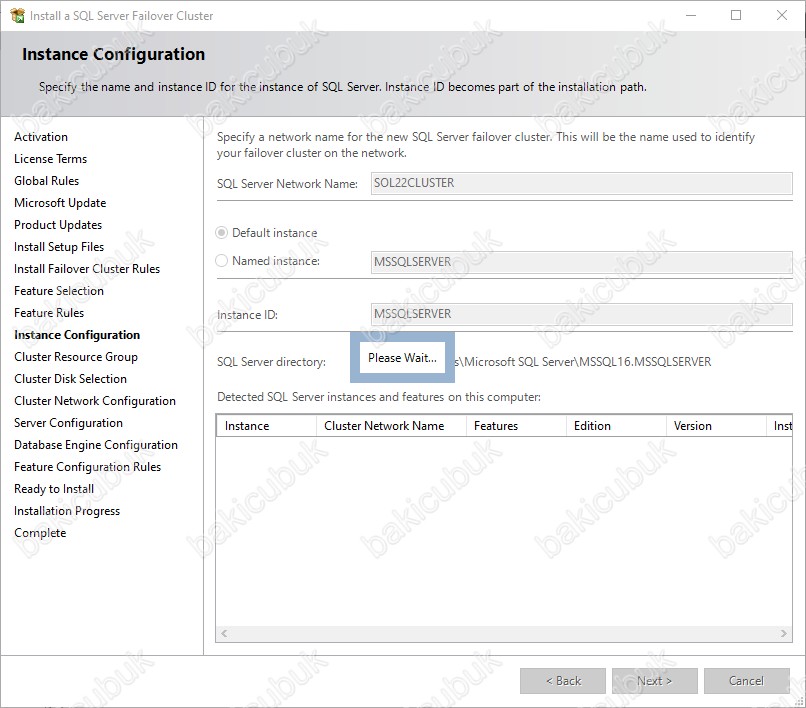Select the Feature Selection step
806x708 pixels.
point(59,291)
